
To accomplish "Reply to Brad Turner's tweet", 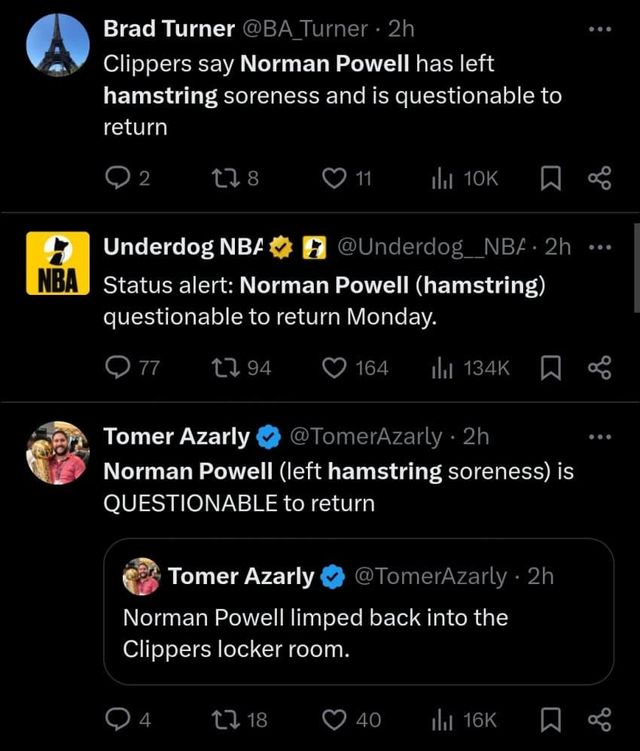I will click(118, 179).
